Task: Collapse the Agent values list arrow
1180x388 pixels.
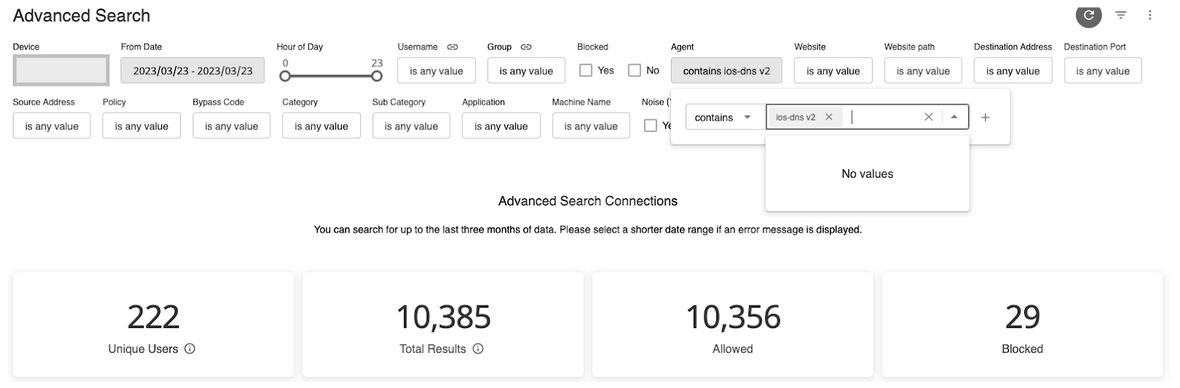Action: [954, 117]
